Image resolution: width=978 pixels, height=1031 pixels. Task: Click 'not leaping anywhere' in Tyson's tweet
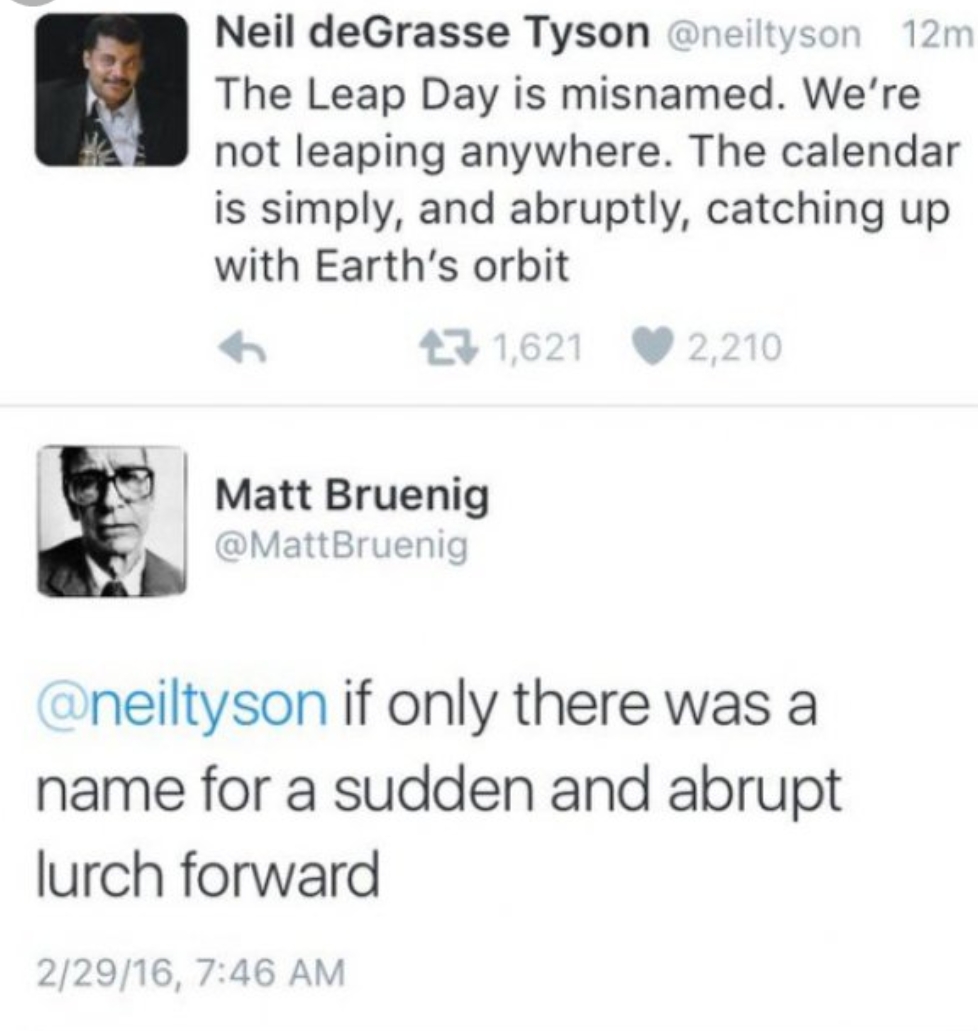[438, 153]
